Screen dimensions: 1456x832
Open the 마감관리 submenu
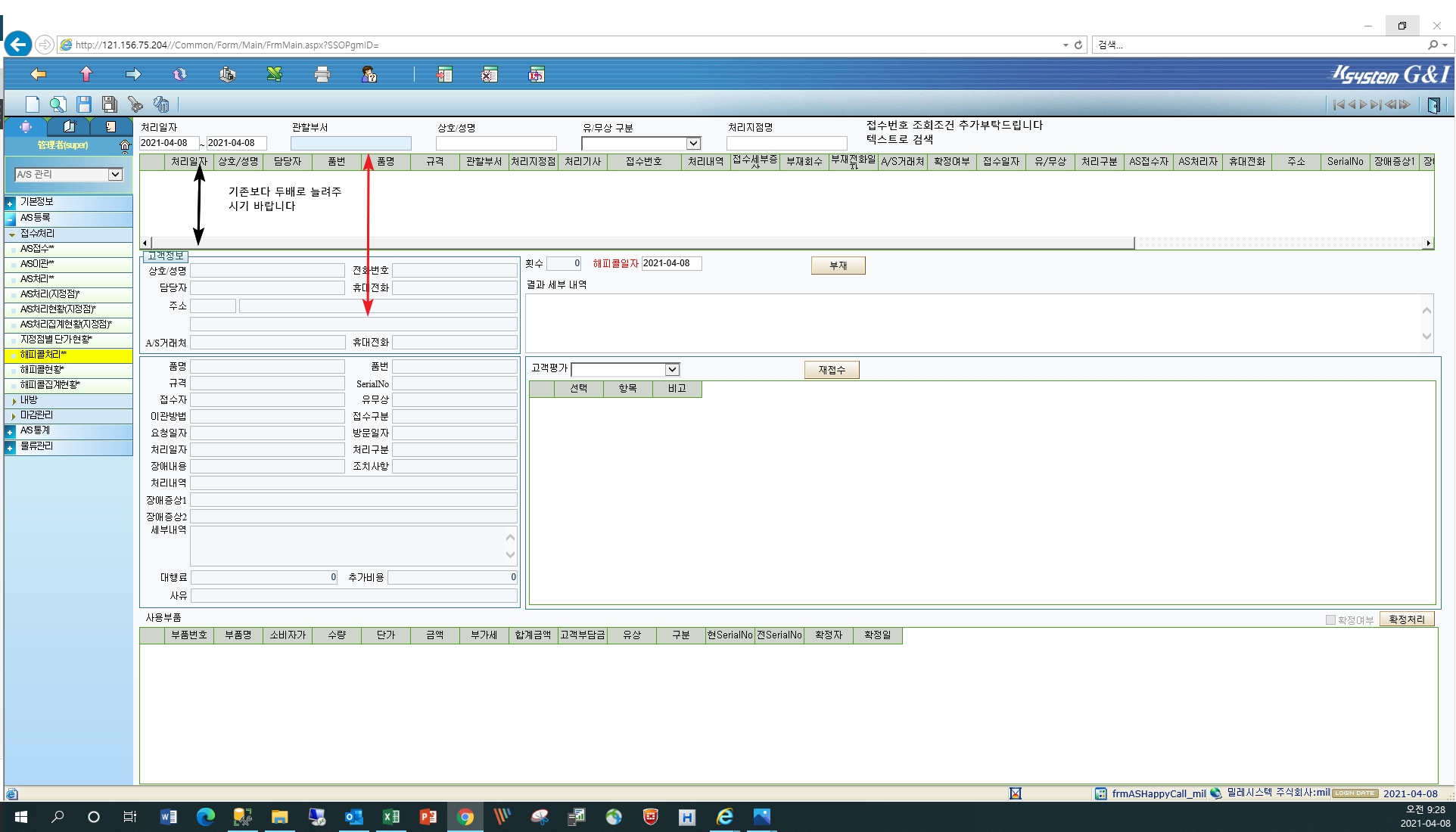[x=36, y=415]
